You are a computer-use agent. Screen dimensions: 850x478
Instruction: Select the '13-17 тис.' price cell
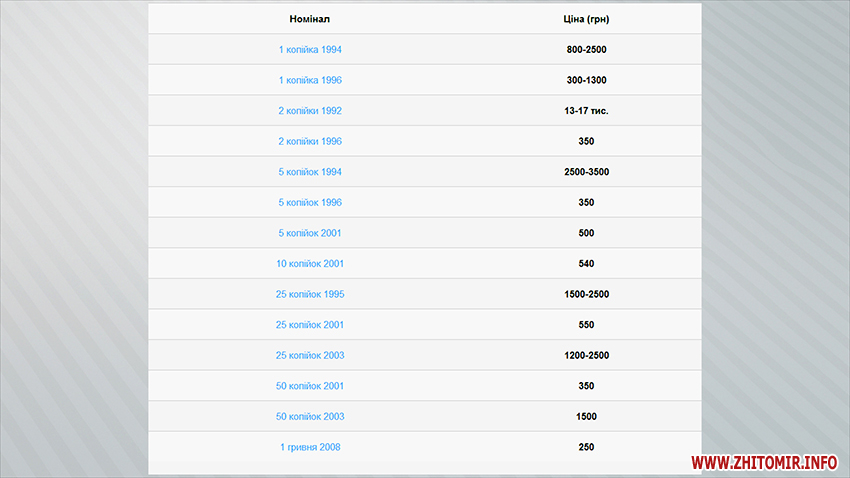(586, 111)
